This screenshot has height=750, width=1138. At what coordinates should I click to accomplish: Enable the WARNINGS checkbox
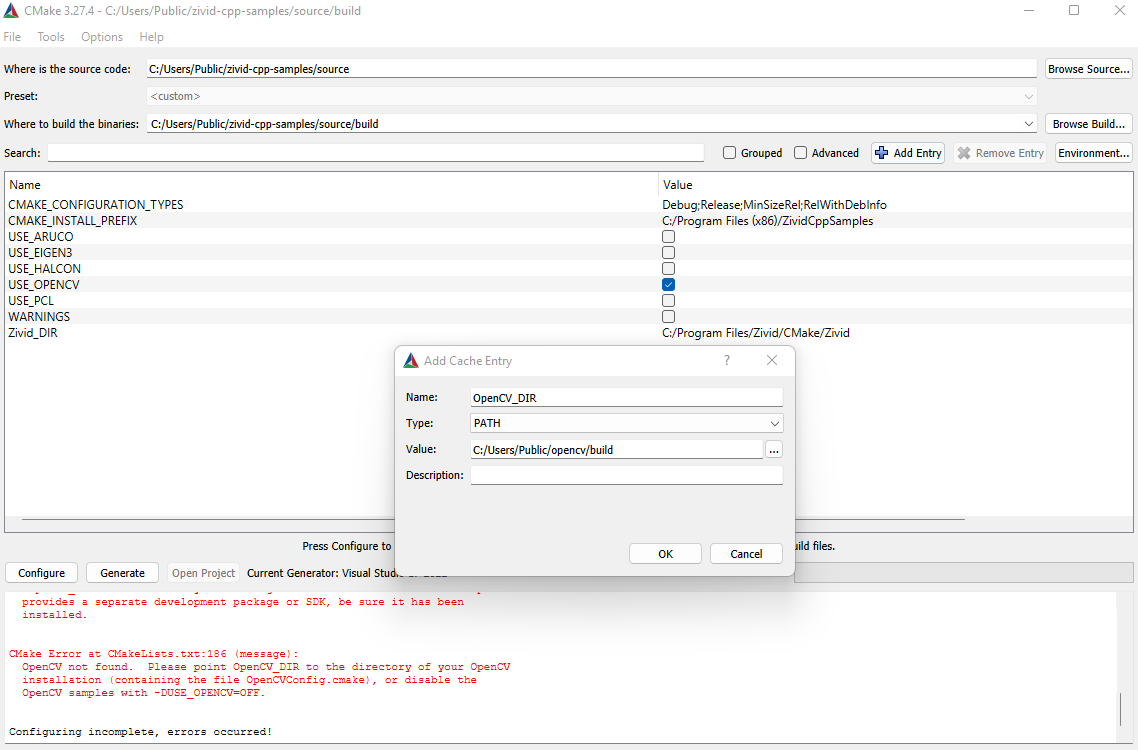click(x=668, y=317)
